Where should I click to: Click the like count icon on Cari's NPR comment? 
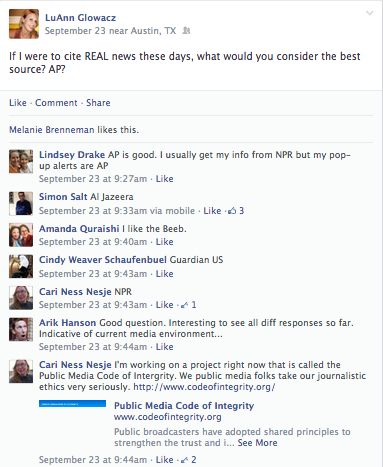coord(188,305)
